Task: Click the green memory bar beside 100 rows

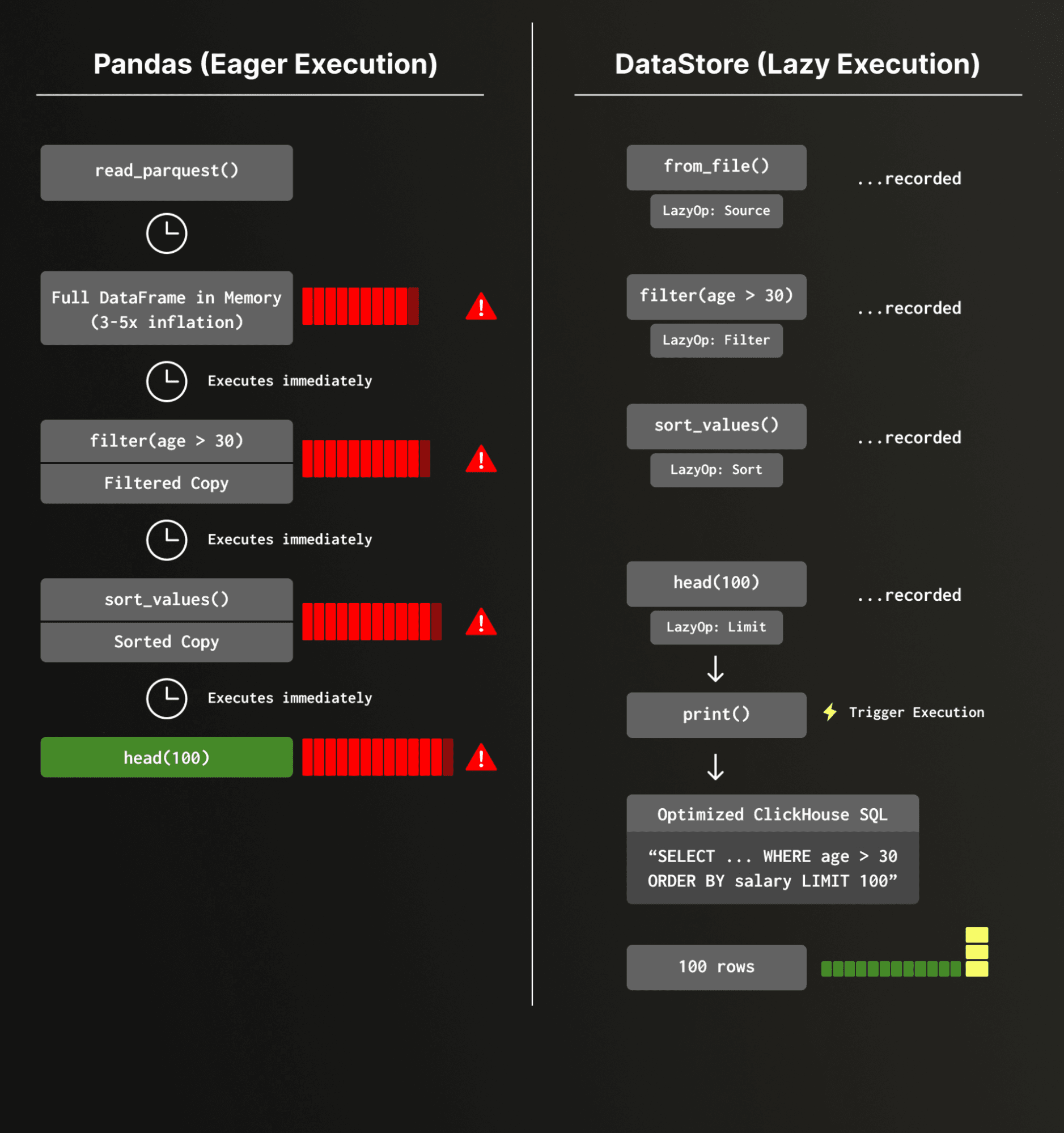Action: (x=890, y=969)
